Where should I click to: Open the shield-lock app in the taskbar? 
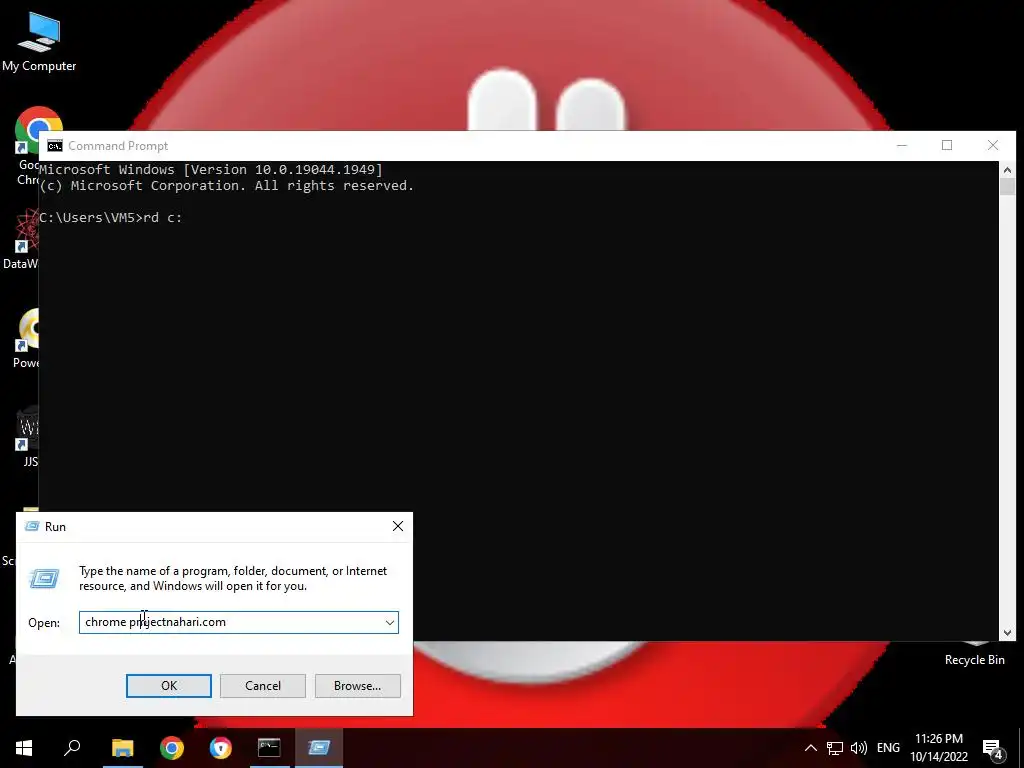pyautogui.click(x=221, y=748)
